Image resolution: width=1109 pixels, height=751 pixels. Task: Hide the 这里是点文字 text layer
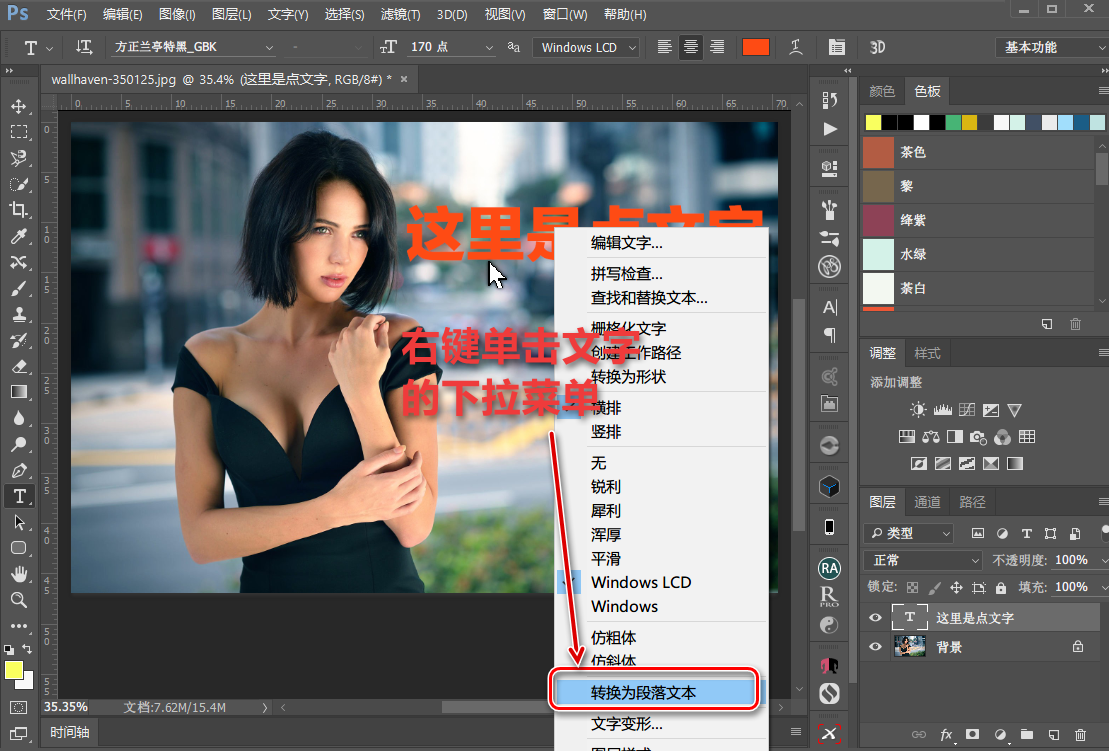click(875, 618)
